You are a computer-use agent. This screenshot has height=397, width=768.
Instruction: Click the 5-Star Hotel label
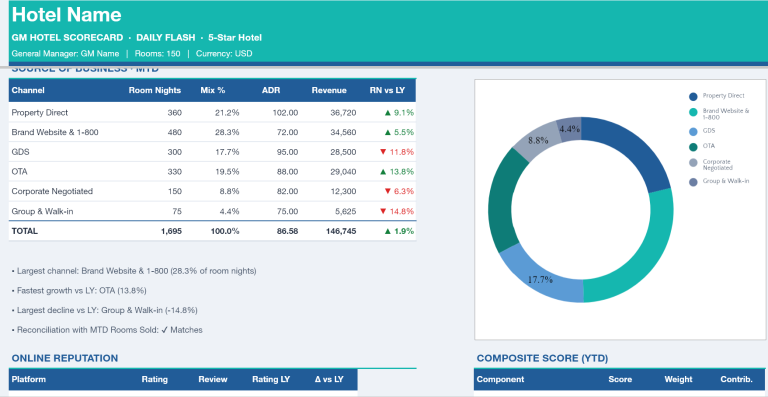tap(235, 38)
